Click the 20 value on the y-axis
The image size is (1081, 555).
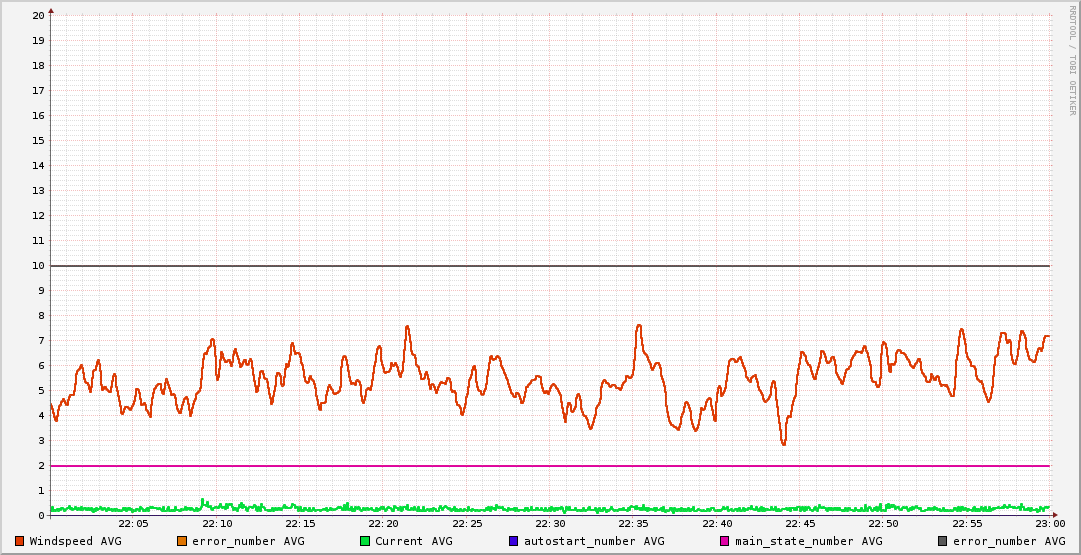tap(38, 16)
